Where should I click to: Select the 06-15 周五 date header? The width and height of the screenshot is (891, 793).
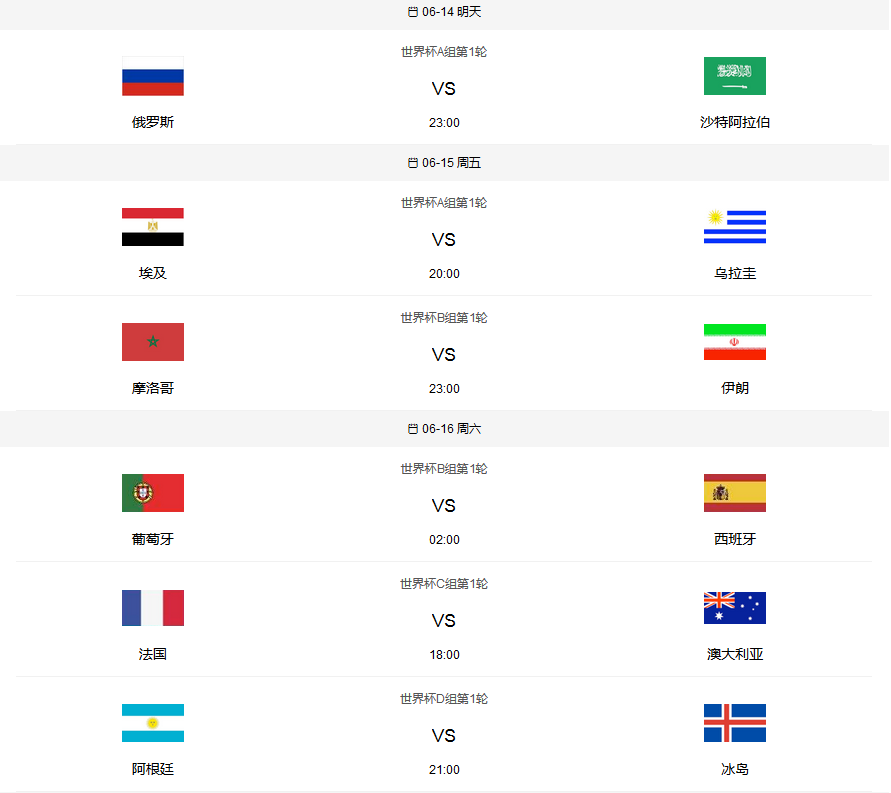coord(445,163)
